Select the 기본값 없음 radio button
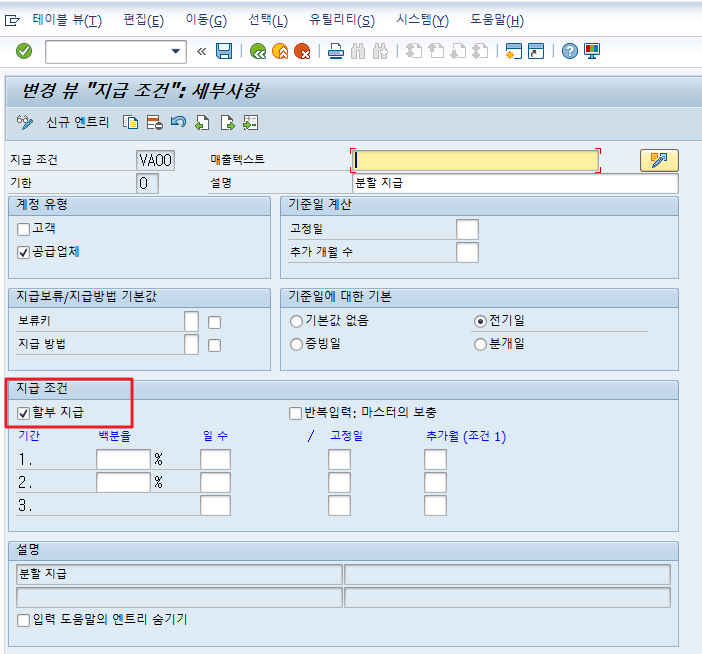The width and height of the screenshot is (702, 654). tap(296, 321)
